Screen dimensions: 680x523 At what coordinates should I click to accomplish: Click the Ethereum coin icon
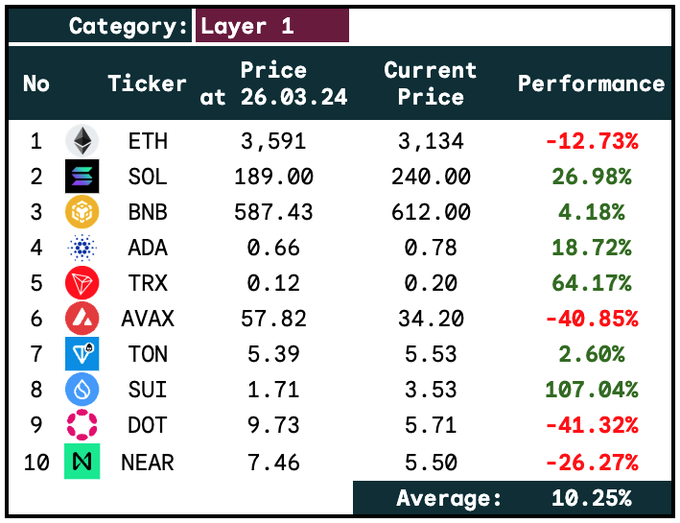pyautogui.click(x=81, y=141)
